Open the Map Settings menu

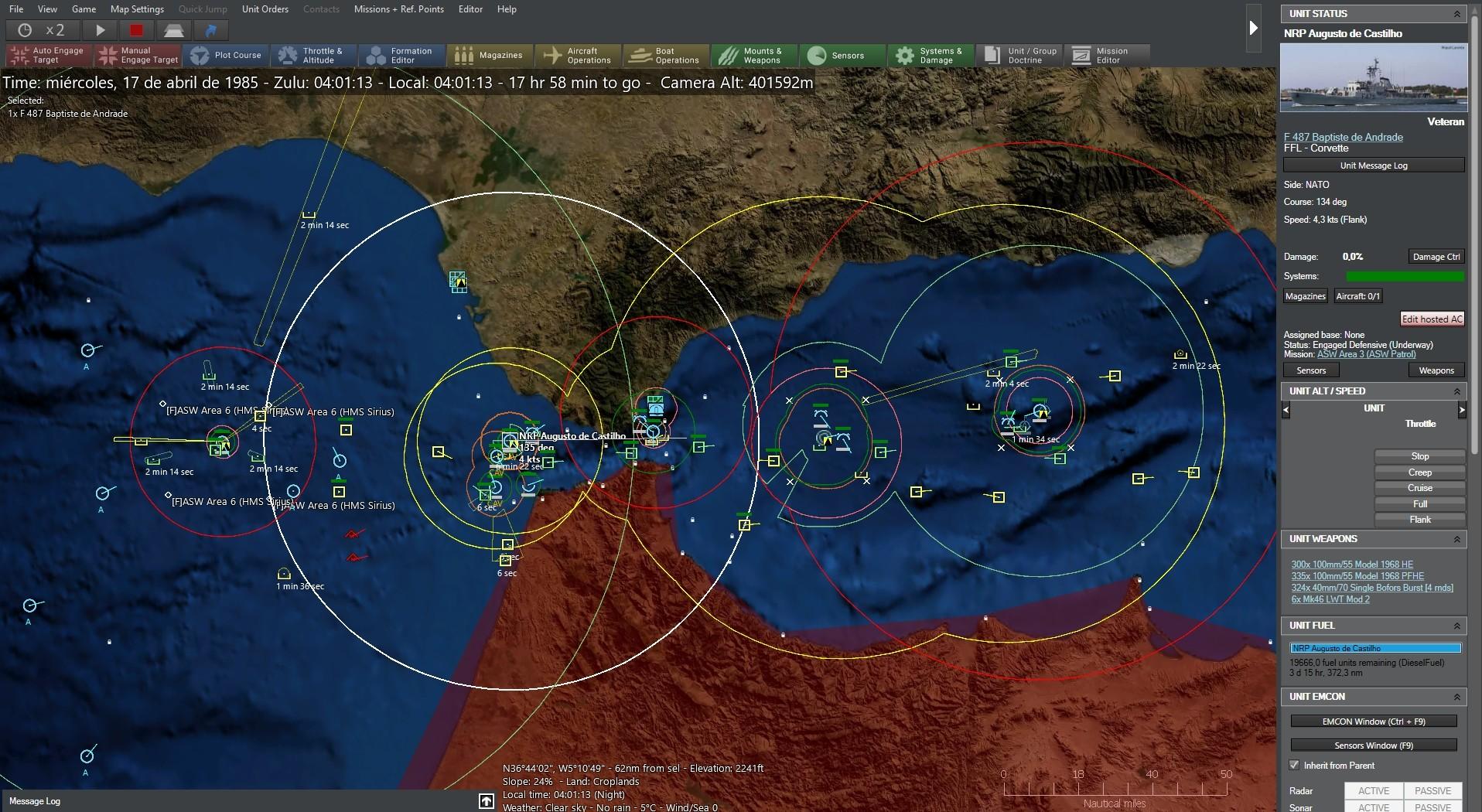click(137, 9)
